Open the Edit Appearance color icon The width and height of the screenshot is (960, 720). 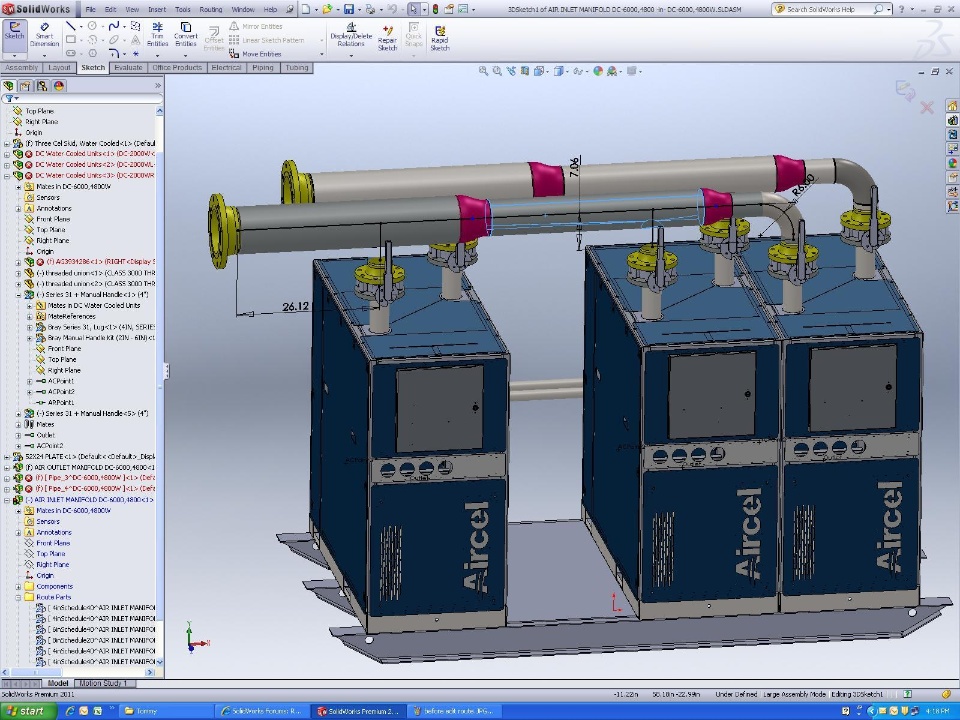pyautogui.click(x=598, y=71)
